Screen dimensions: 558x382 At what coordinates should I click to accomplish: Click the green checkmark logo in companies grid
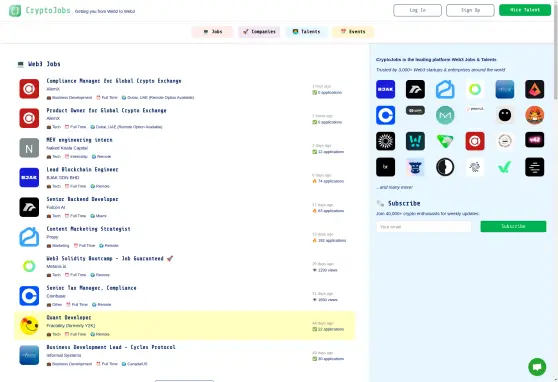(x=505, y=167)
